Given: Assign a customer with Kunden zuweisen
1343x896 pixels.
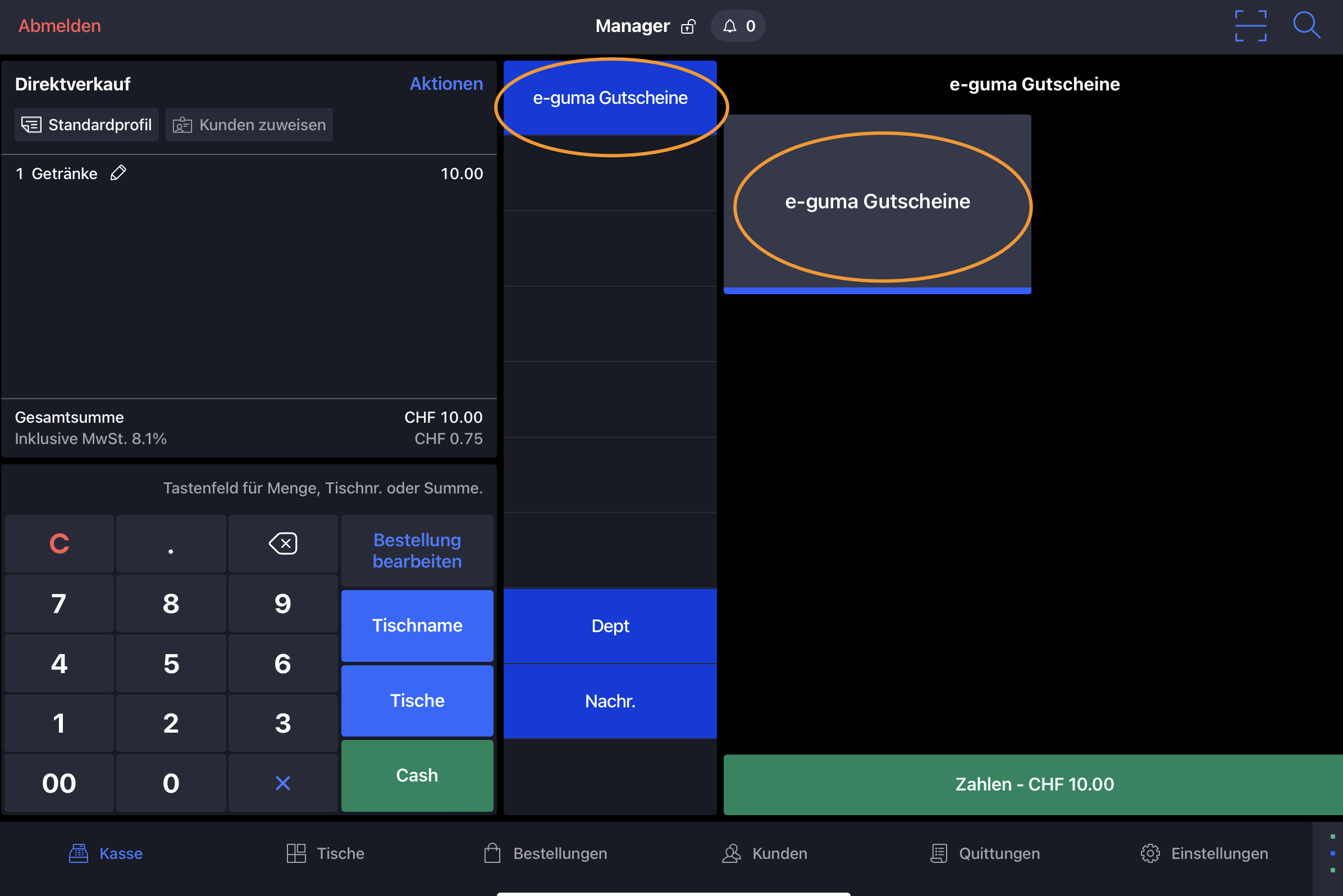Looking at the screenshot, I should [249, 125].
